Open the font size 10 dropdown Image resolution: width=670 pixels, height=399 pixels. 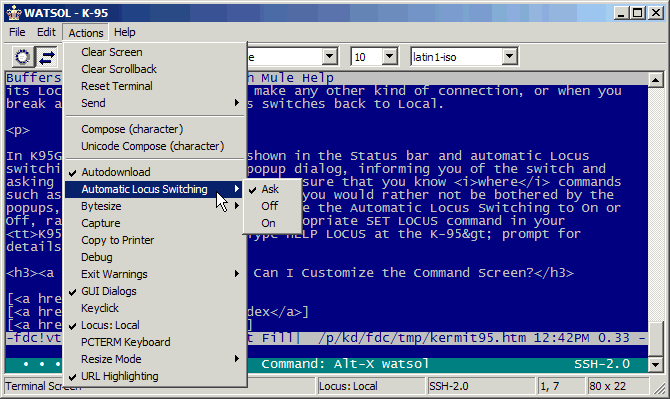click(x=389, y=56)
